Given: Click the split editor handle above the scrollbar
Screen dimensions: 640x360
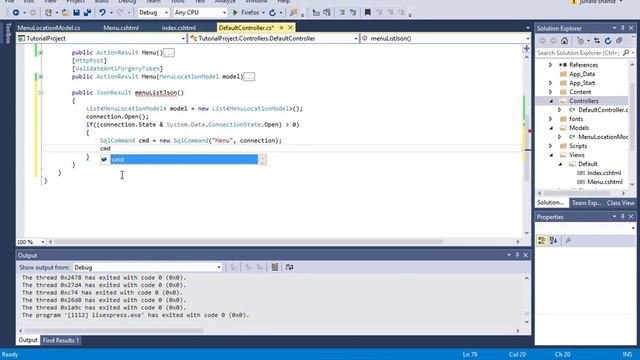Looking at the screenshot, I should click(x=527, y=49).
